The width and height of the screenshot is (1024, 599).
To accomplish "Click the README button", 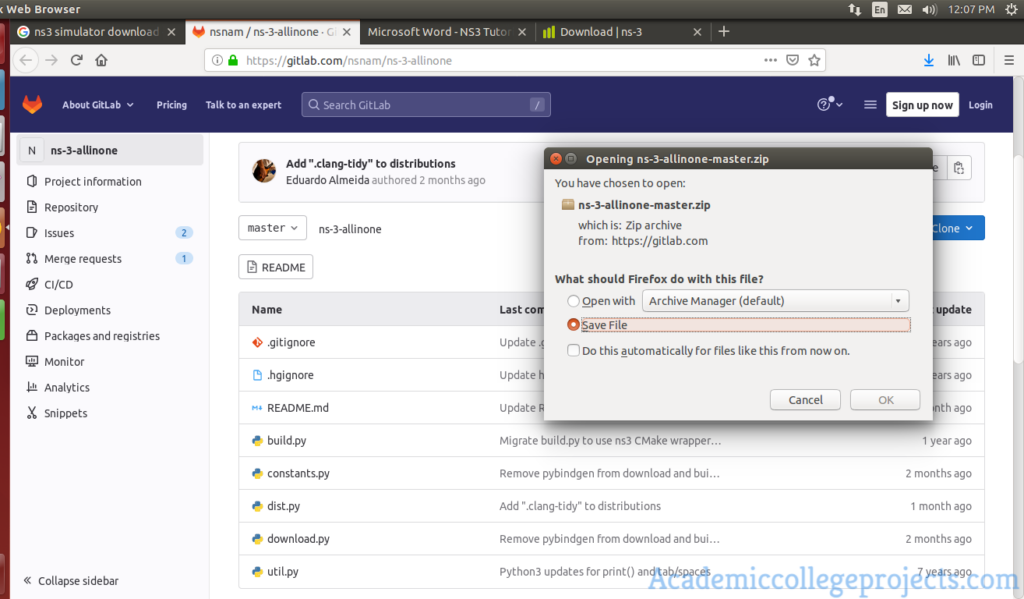I will click(276, 267).
